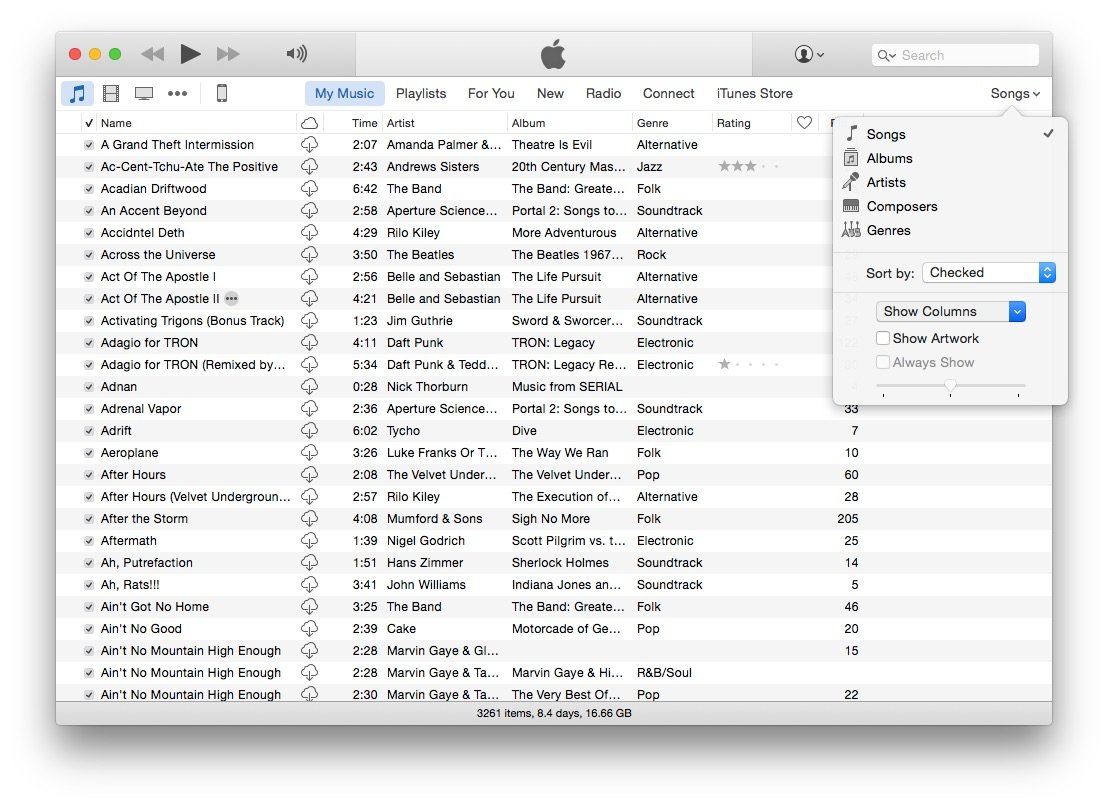Adjust the artwork size slider

pos(950,386)
